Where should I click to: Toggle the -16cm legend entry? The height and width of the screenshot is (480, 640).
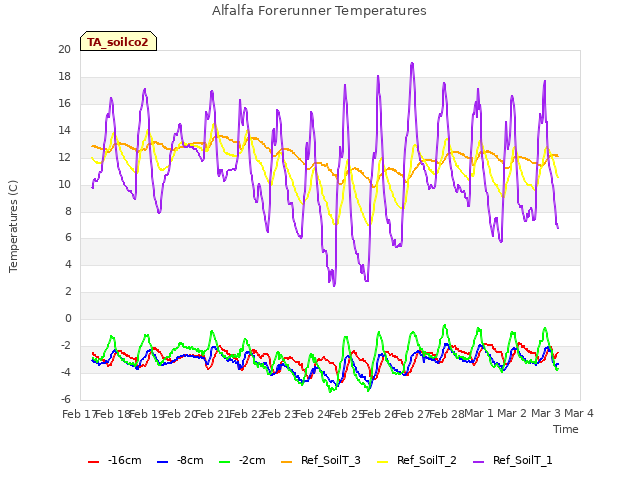pyautogui.click(x=115, y=460)
